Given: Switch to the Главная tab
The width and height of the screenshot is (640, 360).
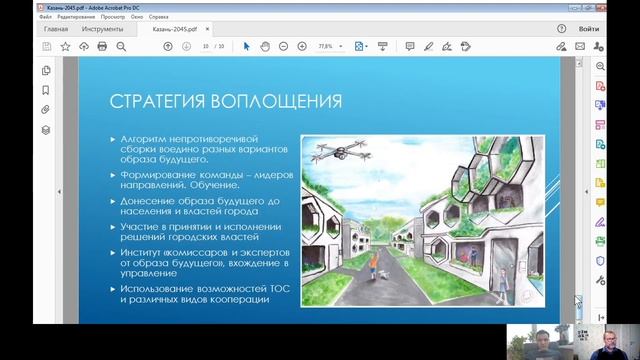Looking at the screenshot, I should coord(56,29).
